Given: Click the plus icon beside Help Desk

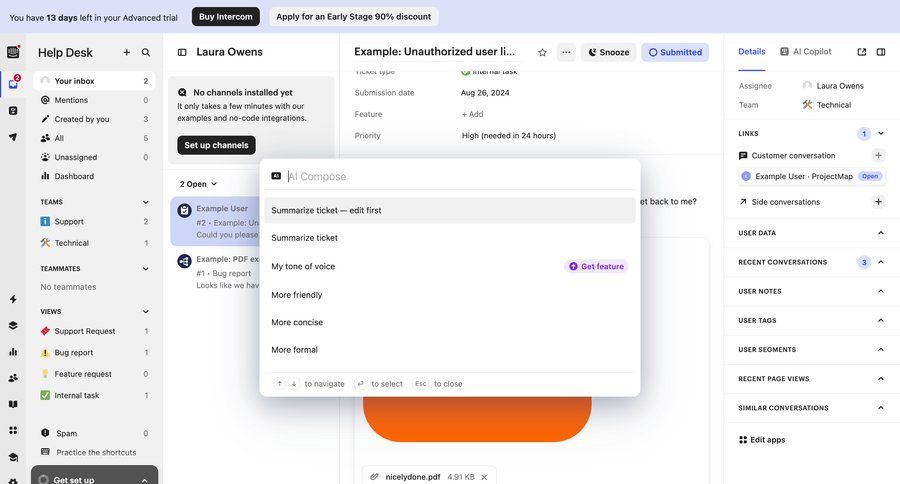Looking at the screenshot, I should point(126,52).
